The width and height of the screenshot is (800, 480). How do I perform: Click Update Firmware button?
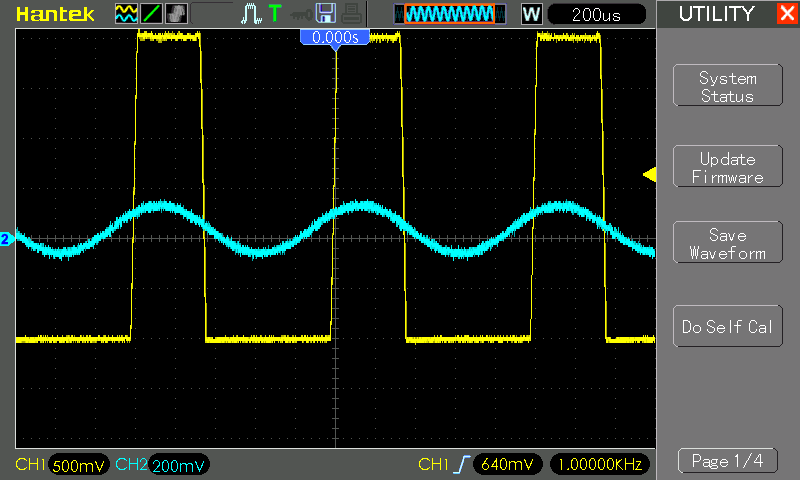point(728,166)
